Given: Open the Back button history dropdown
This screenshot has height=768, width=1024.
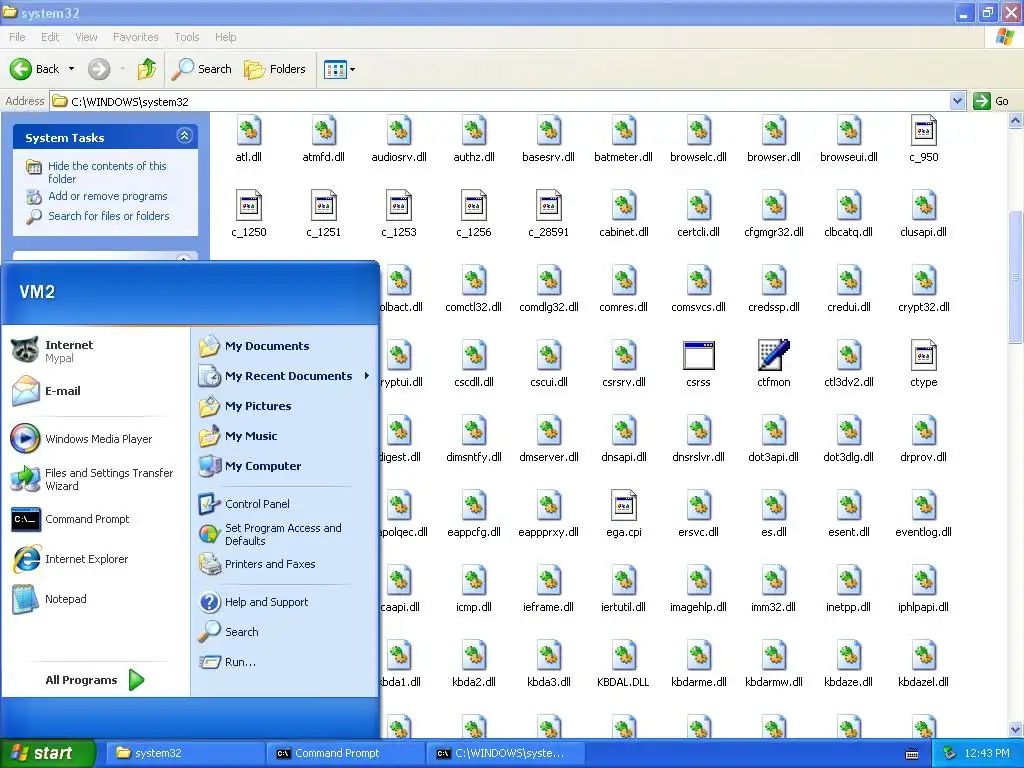Looking at the screenshot, I should (x=71, y=69).
